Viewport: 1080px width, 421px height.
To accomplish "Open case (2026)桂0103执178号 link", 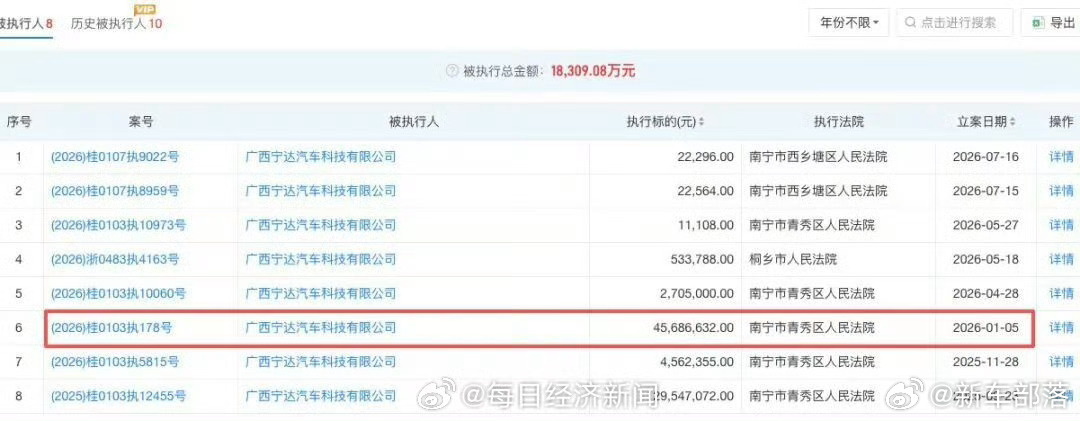I will [111, 329].
